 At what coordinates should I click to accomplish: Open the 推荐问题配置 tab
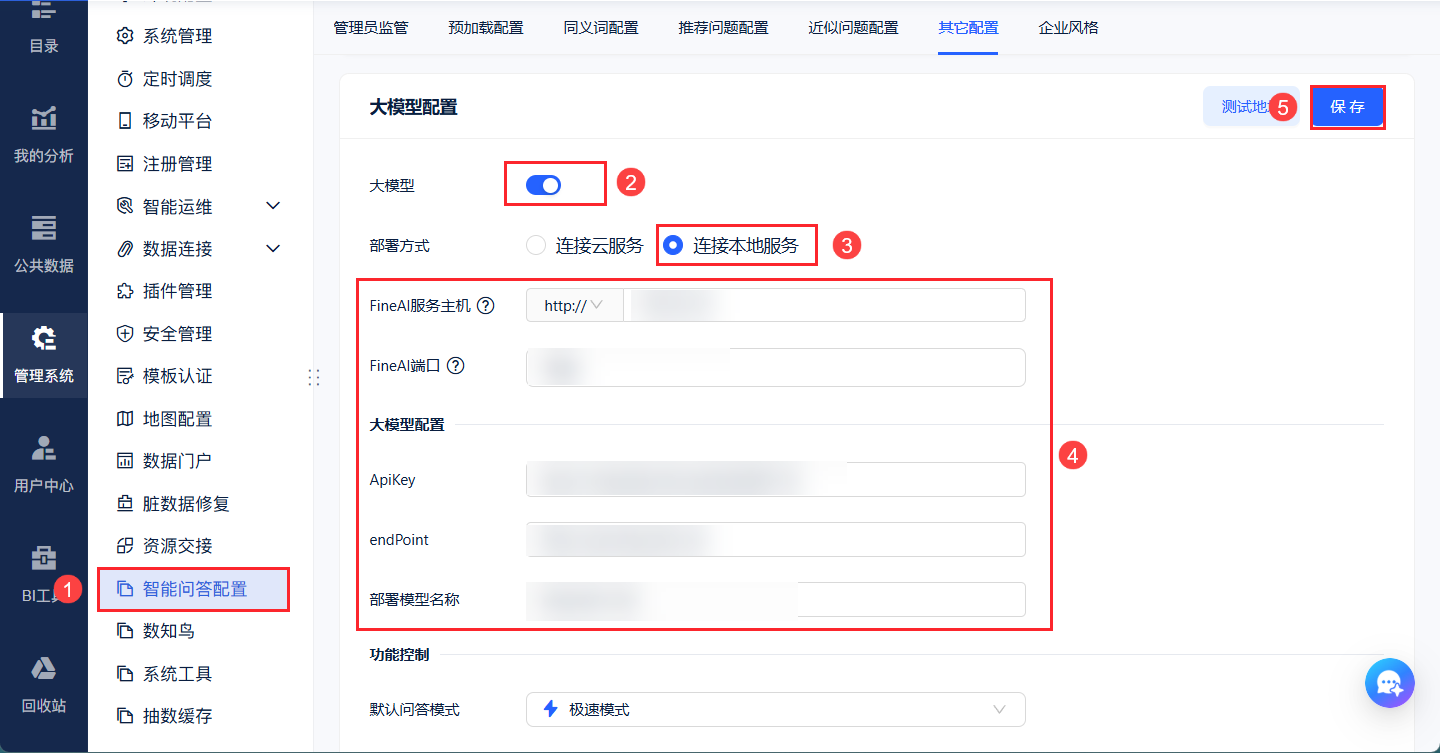click(724, 28)
